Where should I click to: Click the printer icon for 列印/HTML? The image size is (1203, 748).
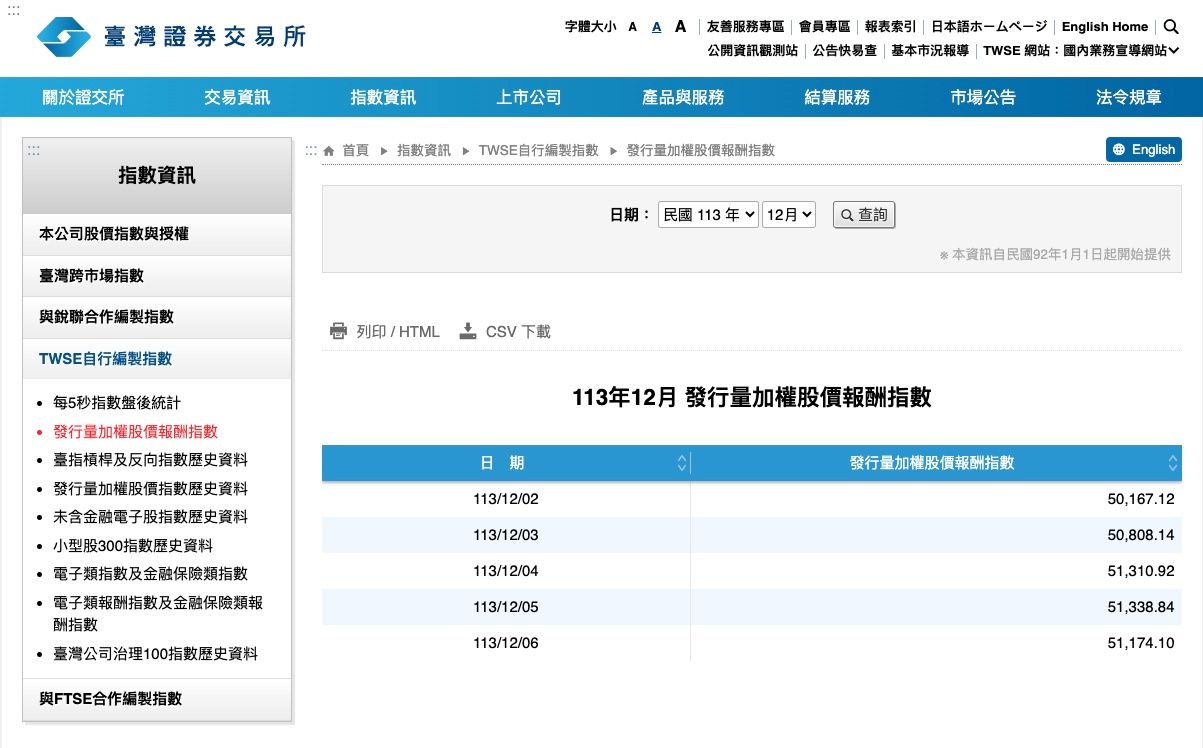338,330
